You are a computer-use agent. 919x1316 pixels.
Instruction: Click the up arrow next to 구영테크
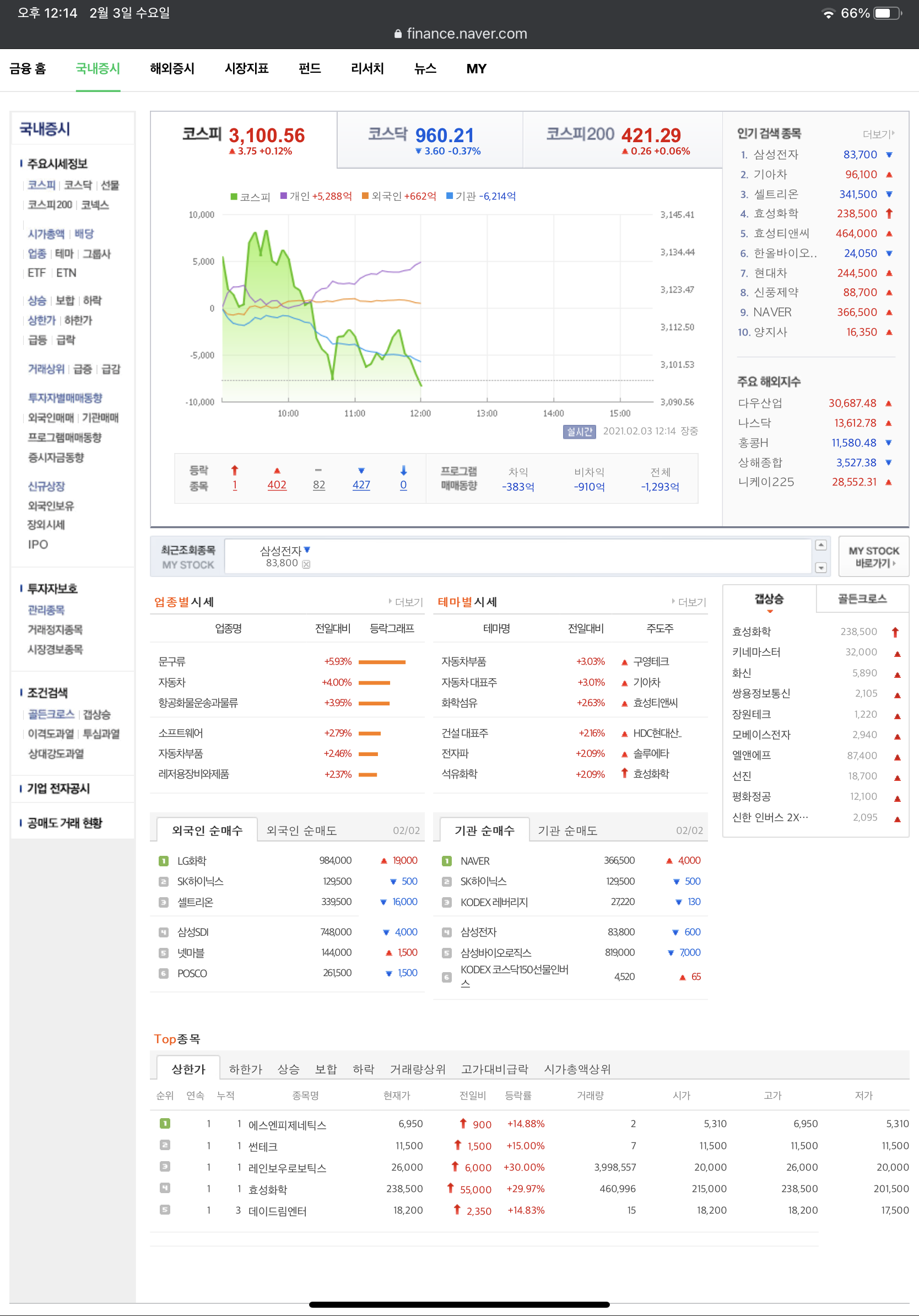pyautogui.click(x=624, y=662)
